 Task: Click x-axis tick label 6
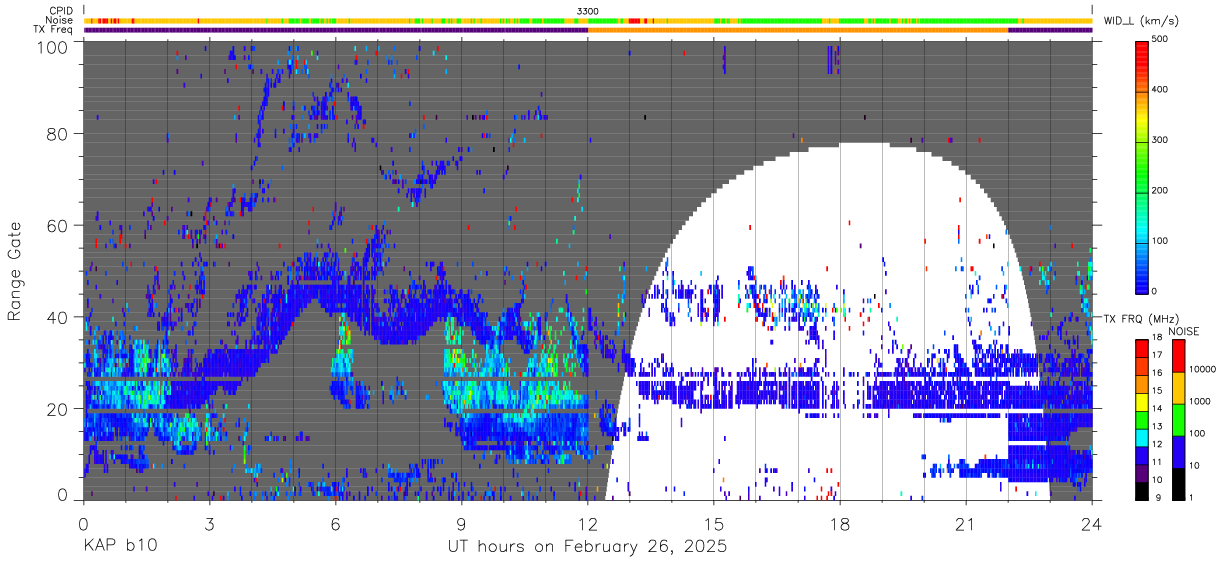(335, 525)
